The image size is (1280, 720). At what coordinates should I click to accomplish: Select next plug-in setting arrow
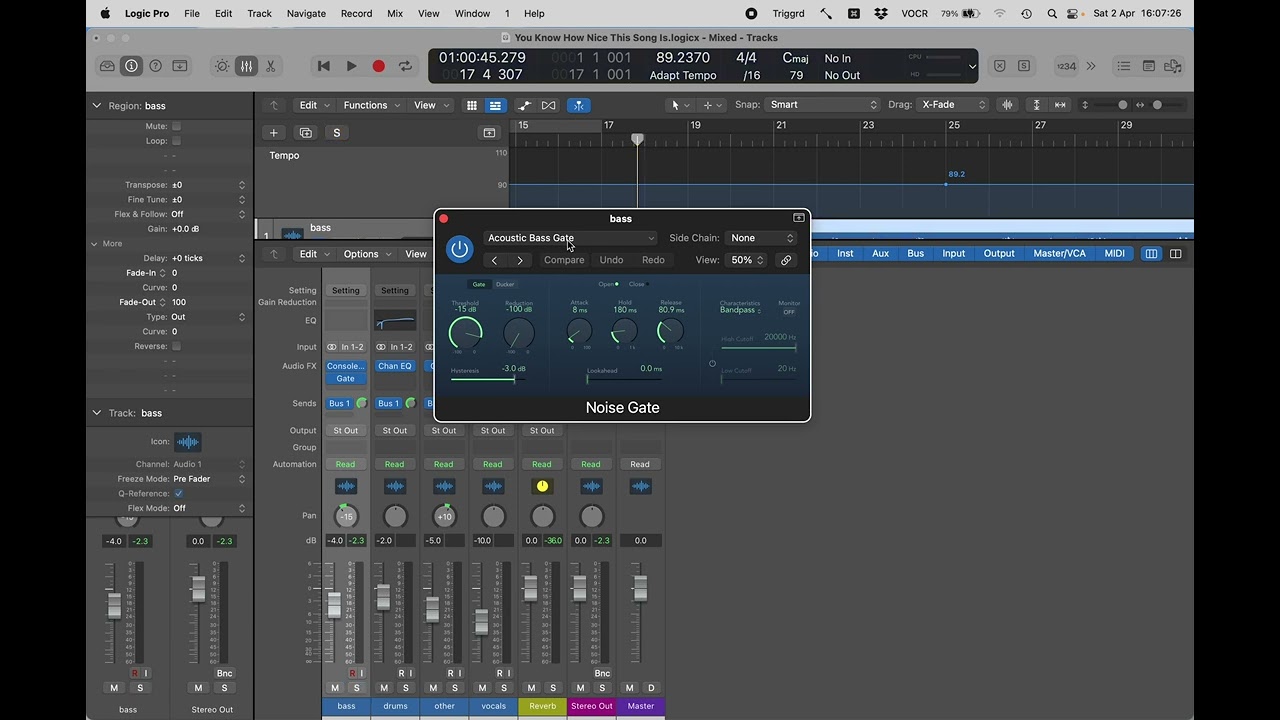520,260
